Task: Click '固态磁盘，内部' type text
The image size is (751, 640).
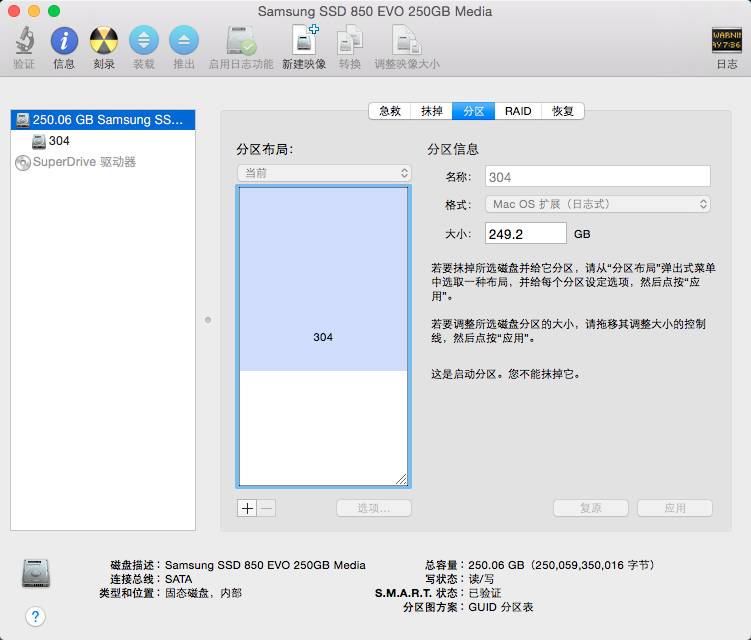Action: [x=204, y=593]
